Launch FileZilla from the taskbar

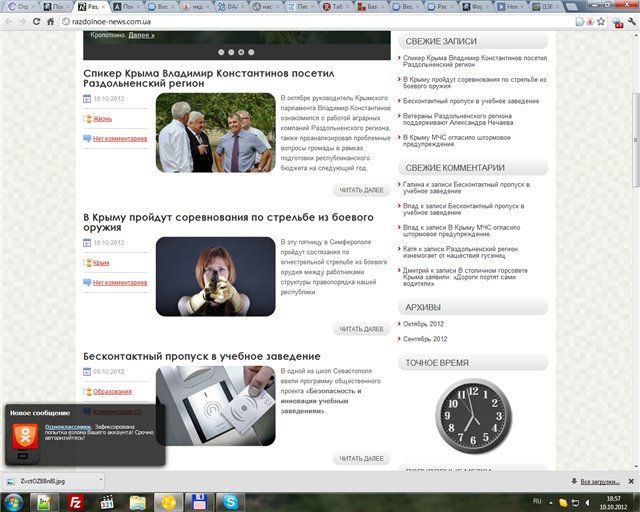click(x=76, y=502)
